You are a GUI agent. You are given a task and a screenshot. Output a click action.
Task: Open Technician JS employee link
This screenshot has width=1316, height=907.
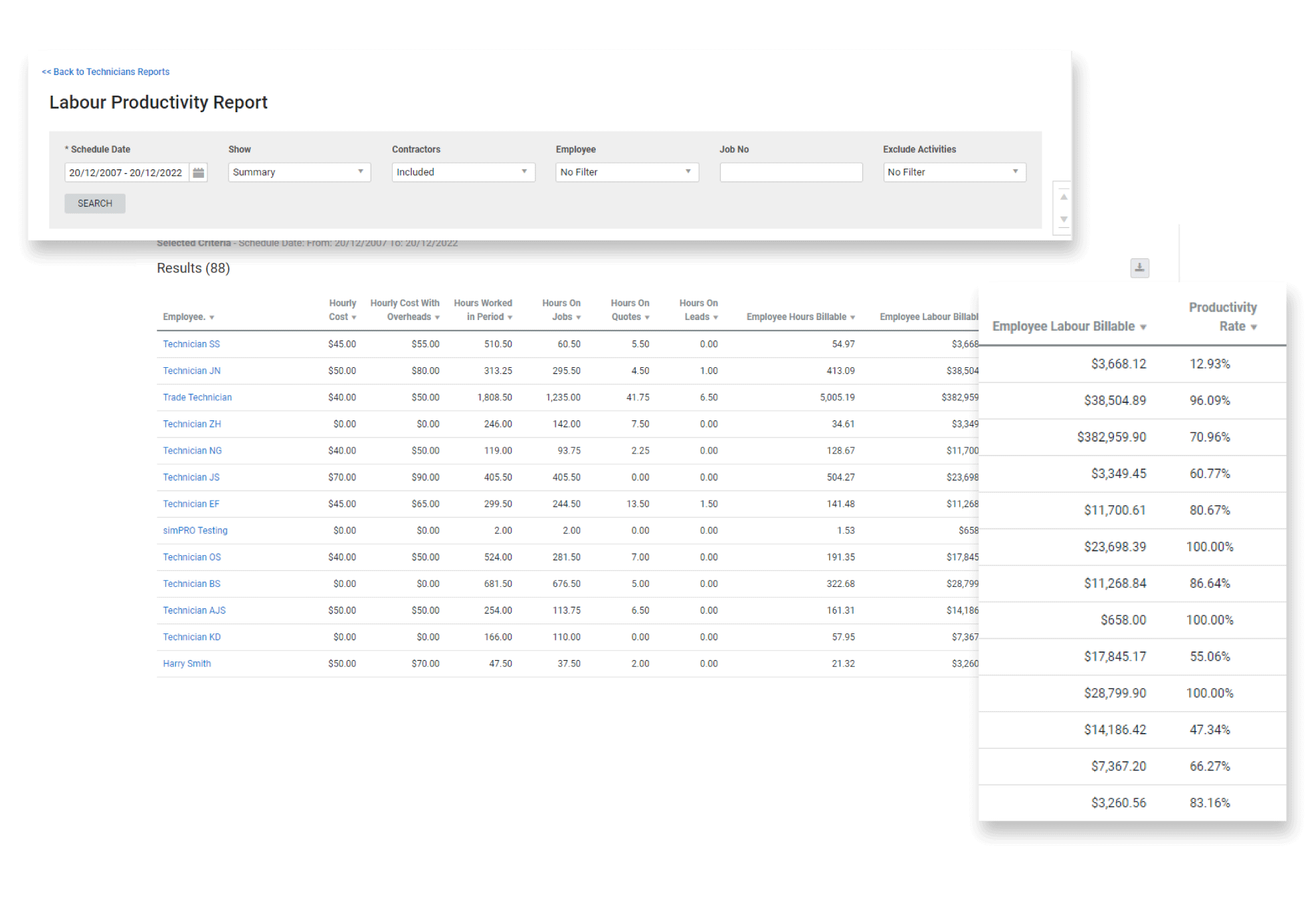point(191,477)
